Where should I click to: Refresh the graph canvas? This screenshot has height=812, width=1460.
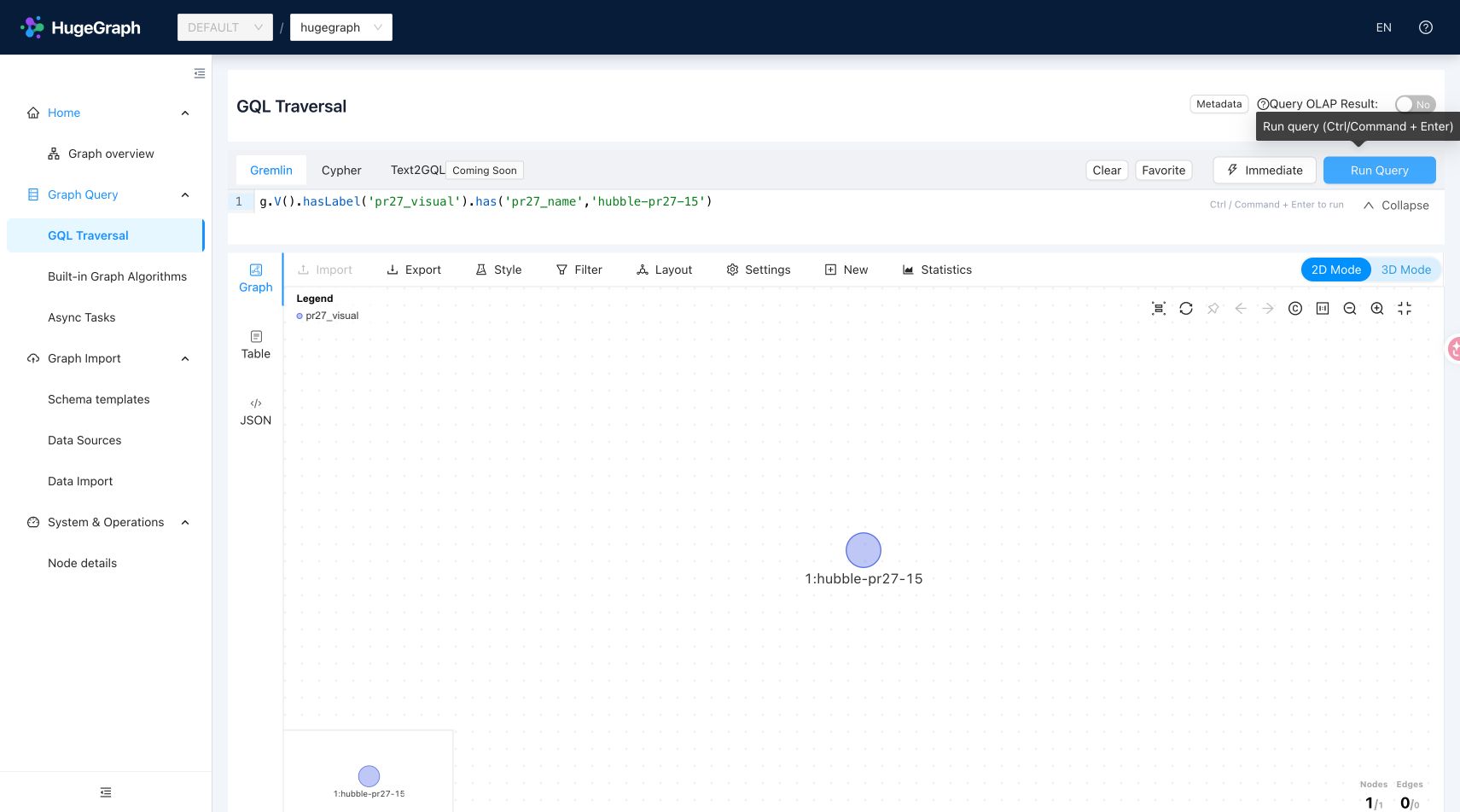1186,309
